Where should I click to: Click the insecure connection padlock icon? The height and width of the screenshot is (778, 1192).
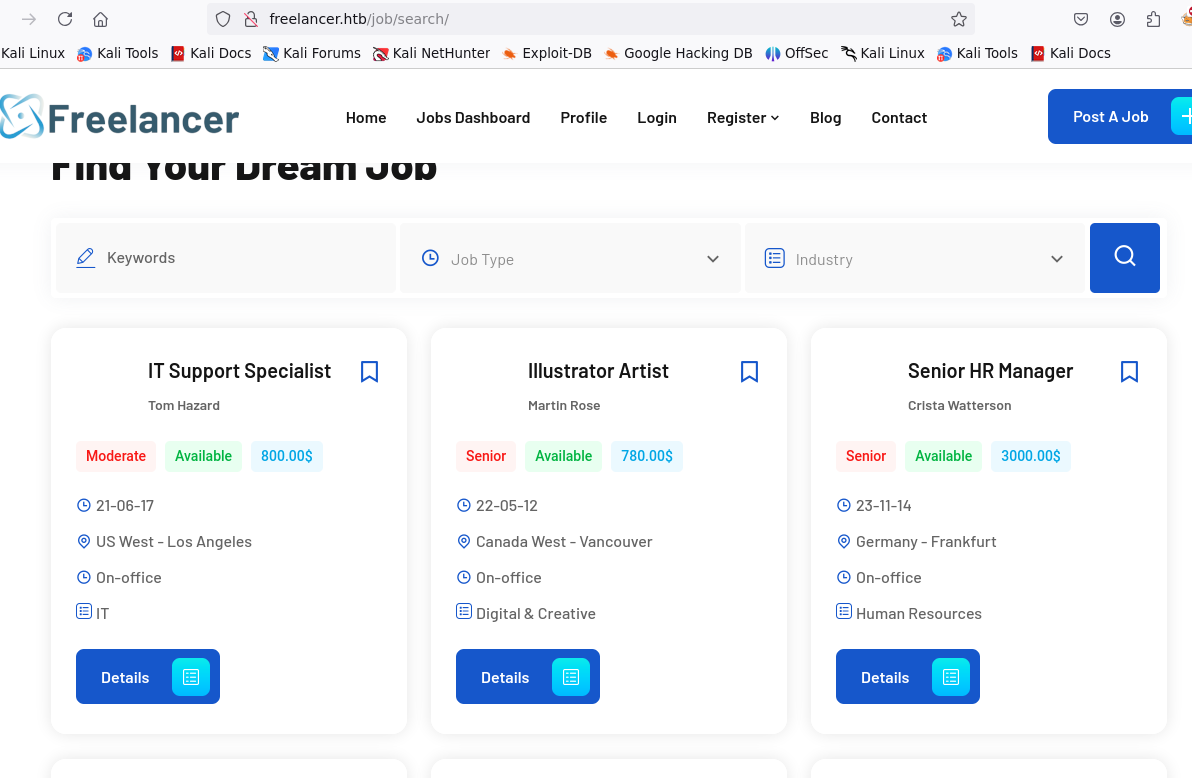click(251, 19)
